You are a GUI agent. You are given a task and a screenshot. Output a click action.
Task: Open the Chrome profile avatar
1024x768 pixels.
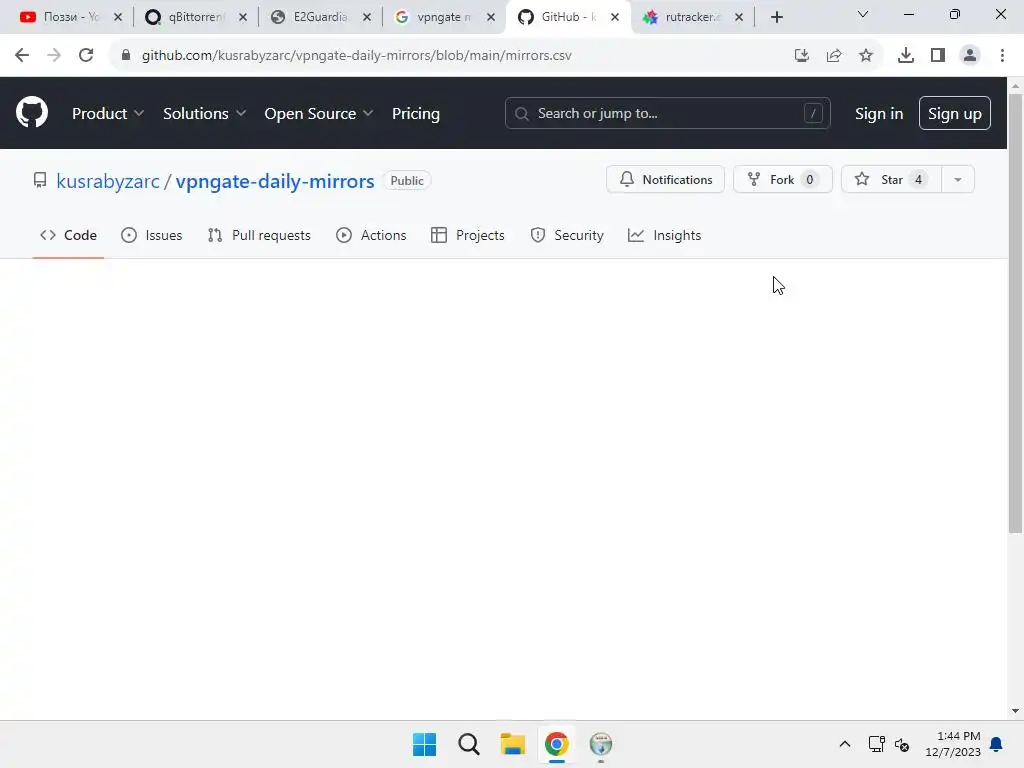(x=970, y=55)
